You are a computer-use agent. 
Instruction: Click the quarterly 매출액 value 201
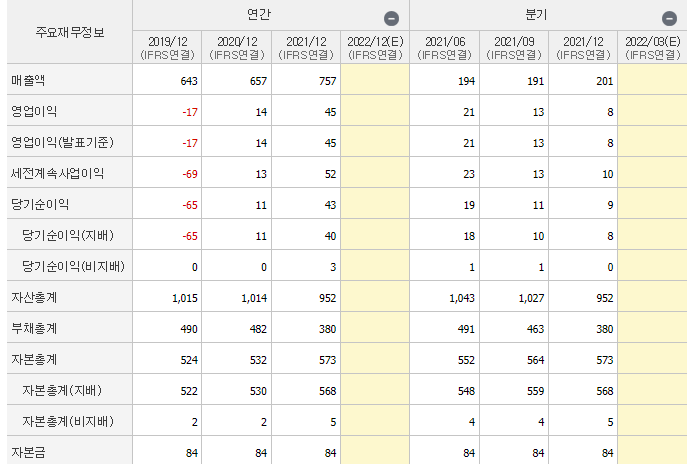pos(605,81)
